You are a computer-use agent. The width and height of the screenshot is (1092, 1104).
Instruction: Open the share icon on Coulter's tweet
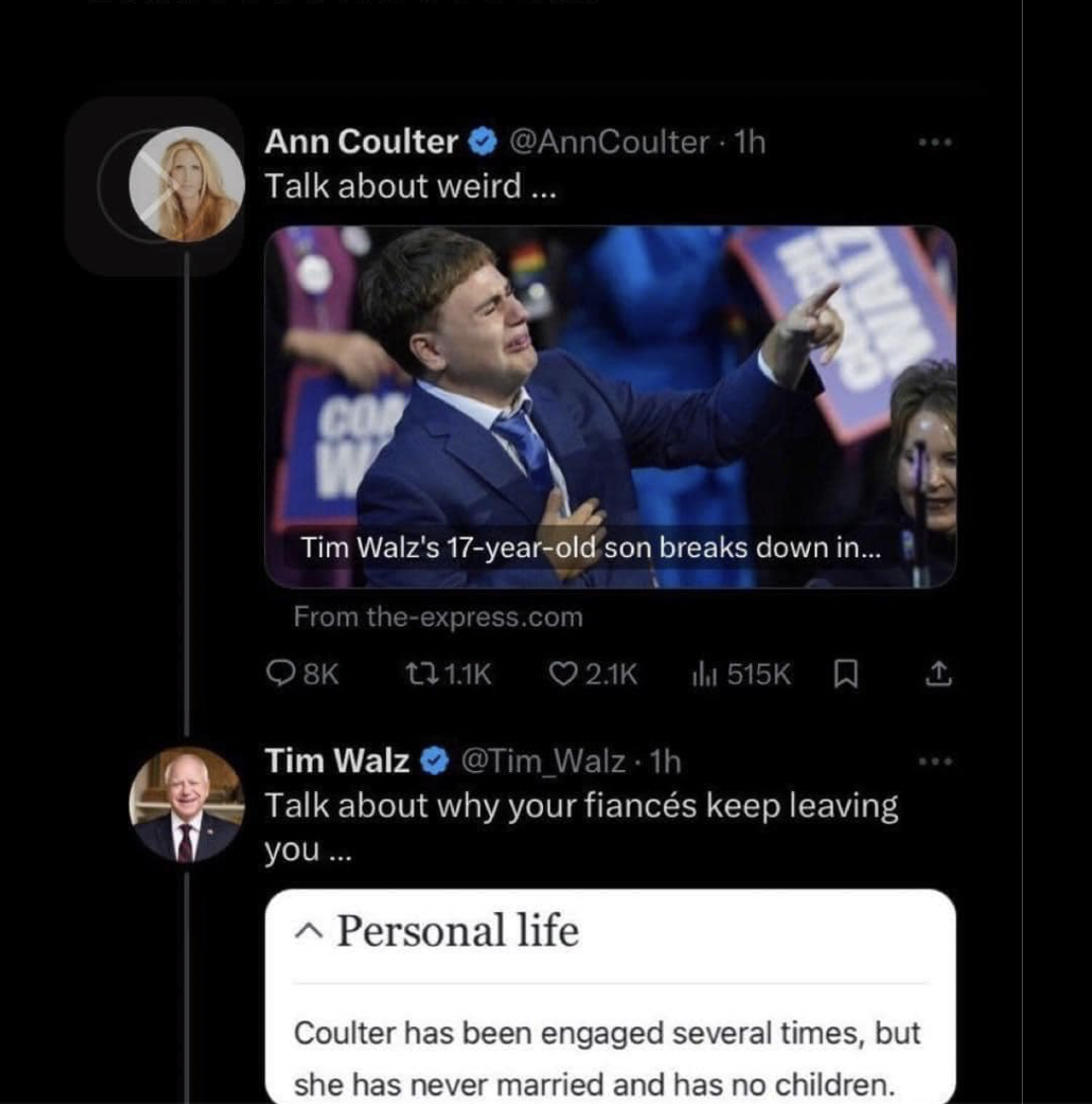point(938,675)
